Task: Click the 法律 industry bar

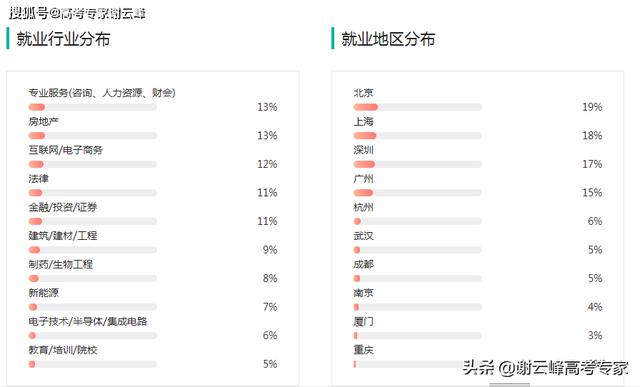Action: tap(93, 193)
